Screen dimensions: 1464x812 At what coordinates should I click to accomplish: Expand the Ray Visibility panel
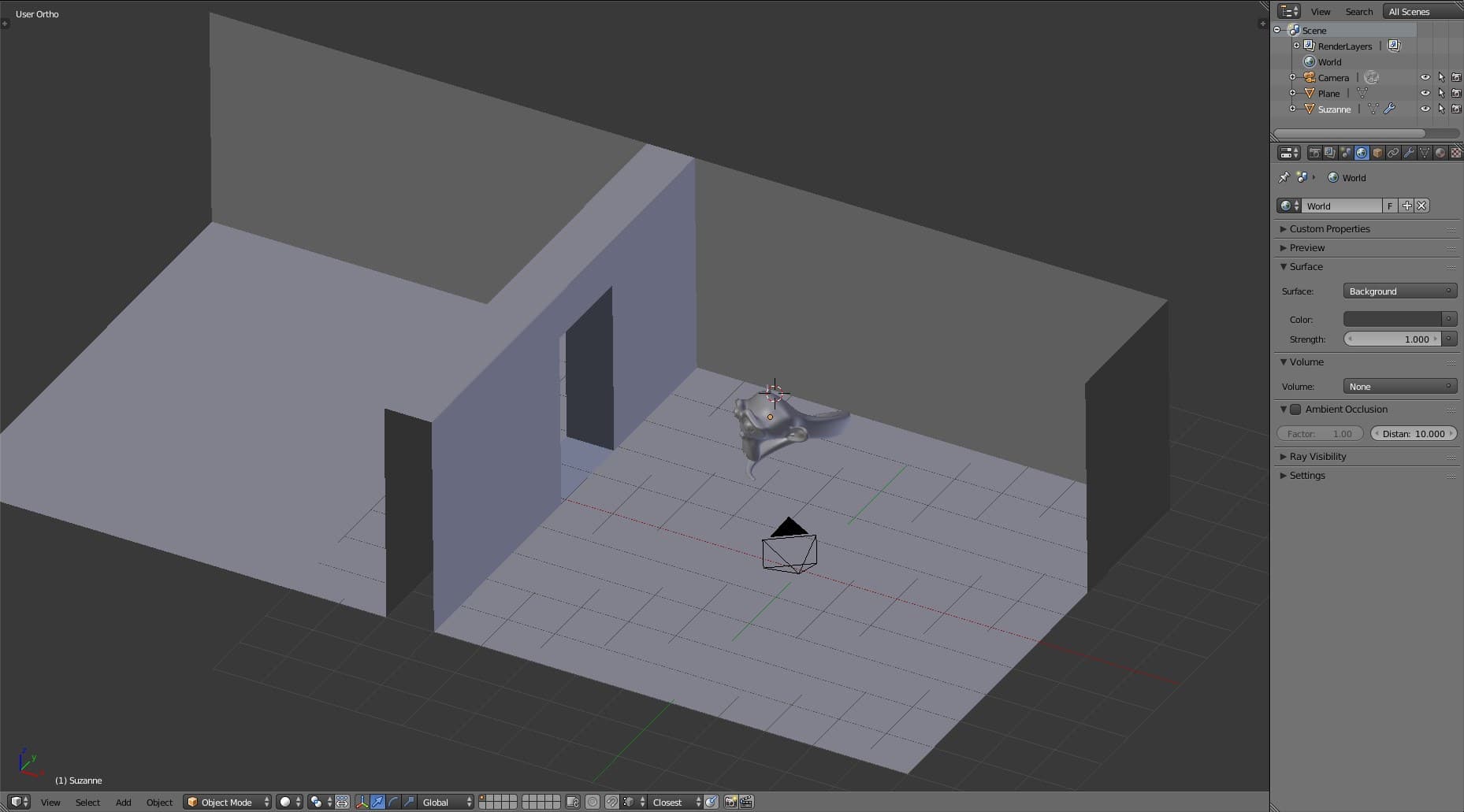coord(1317,457)
